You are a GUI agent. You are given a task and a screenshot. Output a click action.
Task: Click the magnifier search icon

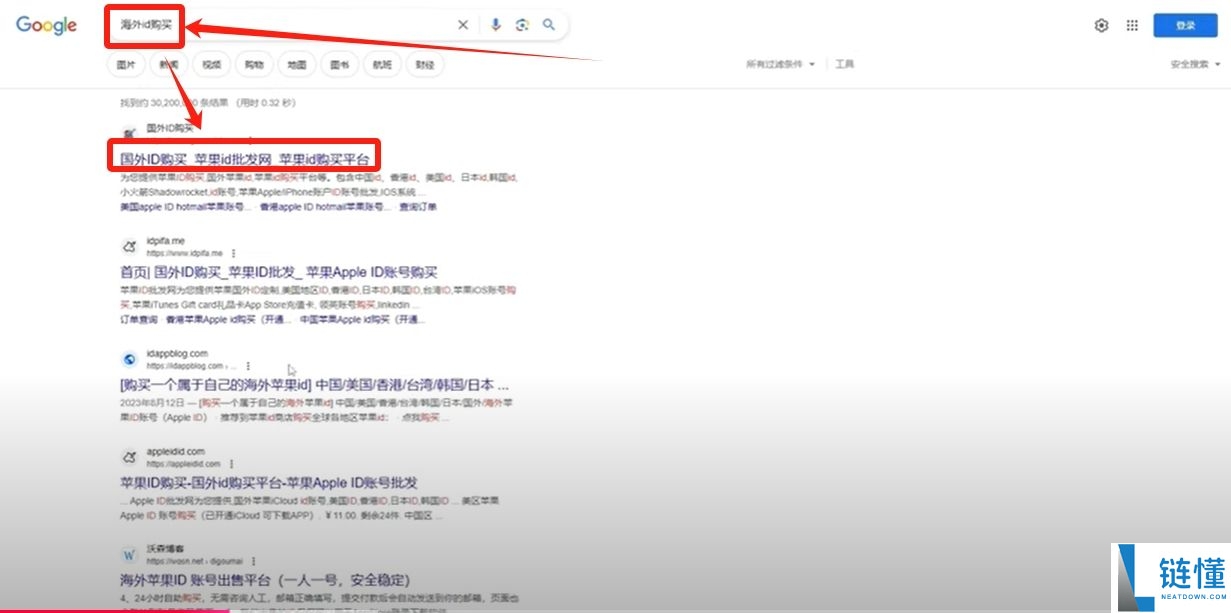pos(549,25)
